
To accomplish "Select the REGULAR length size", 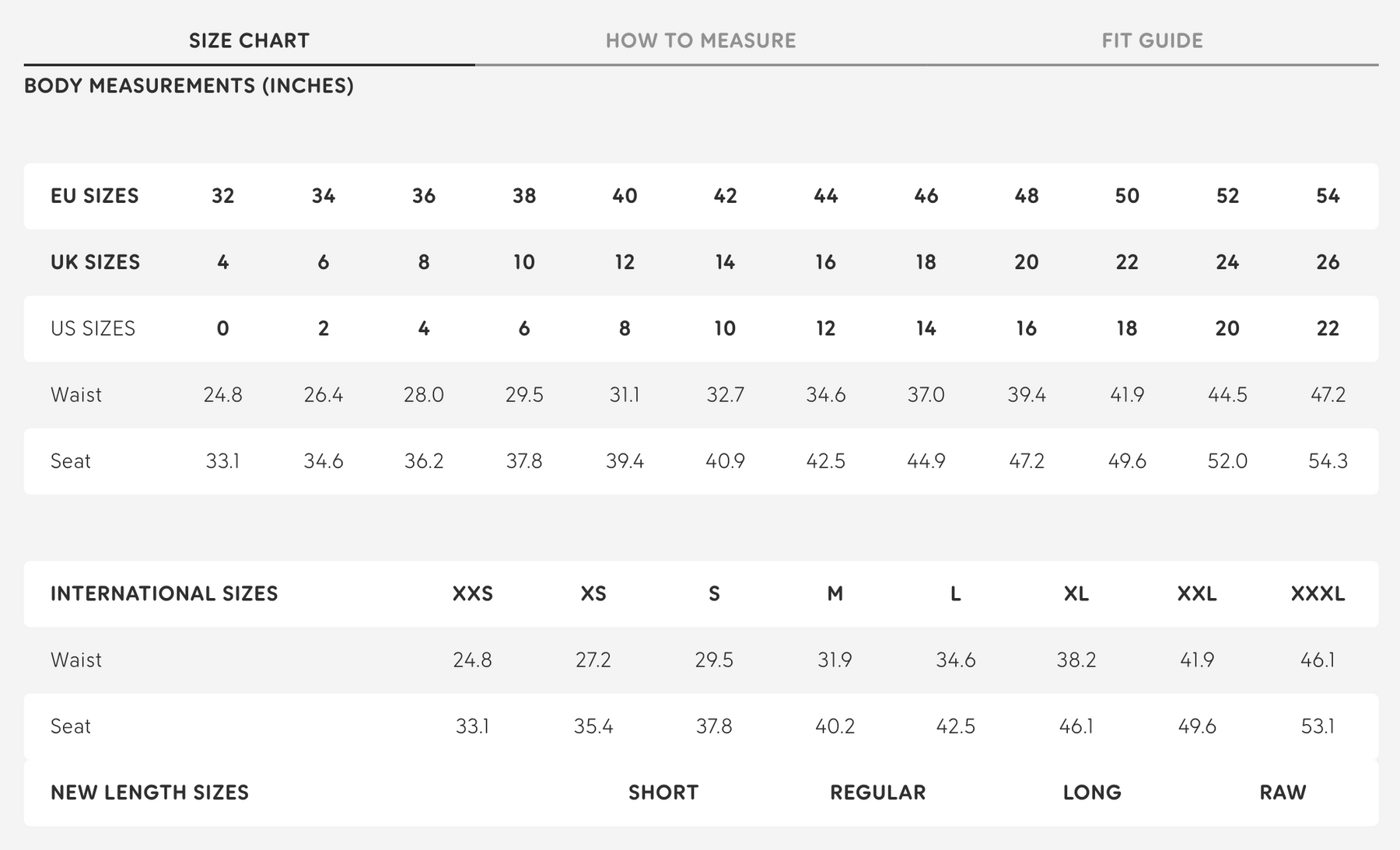I will pyautogui.click(x=877, y=792).
